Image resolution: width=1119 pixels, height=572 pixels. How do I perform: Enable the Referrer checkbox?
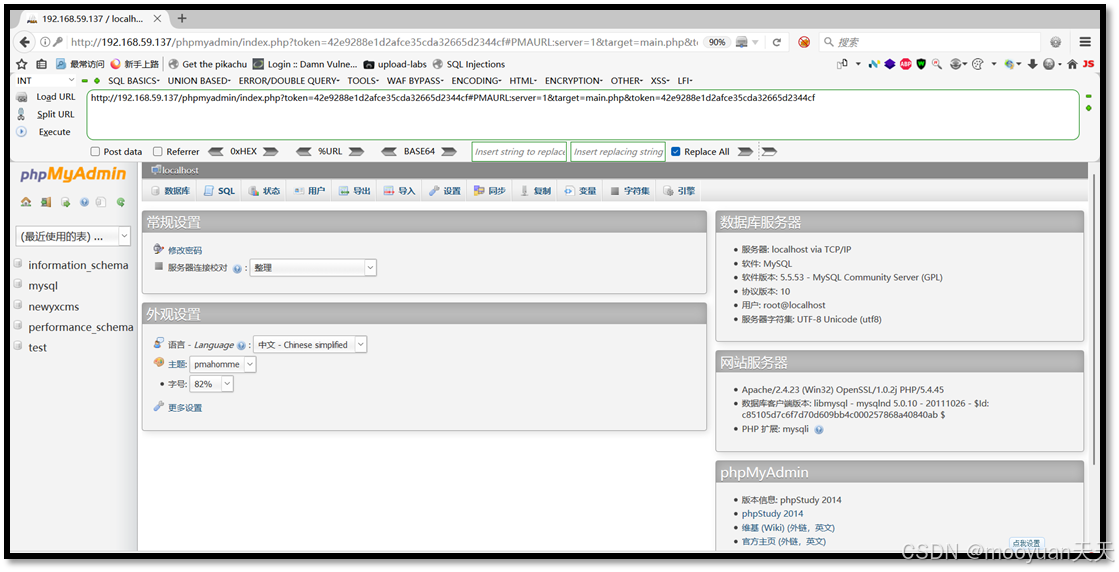tap(158, 152)
